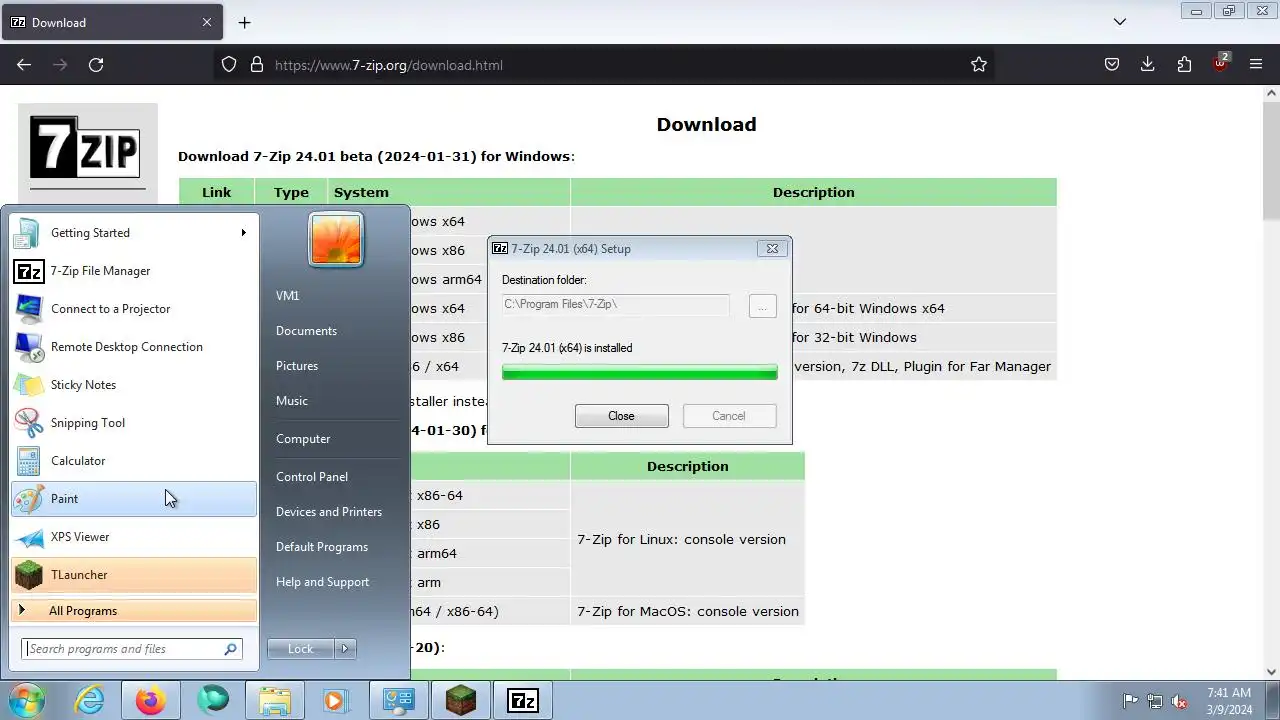
Task: Open Getting Started in Start menu
Action: tap(133, 233)
